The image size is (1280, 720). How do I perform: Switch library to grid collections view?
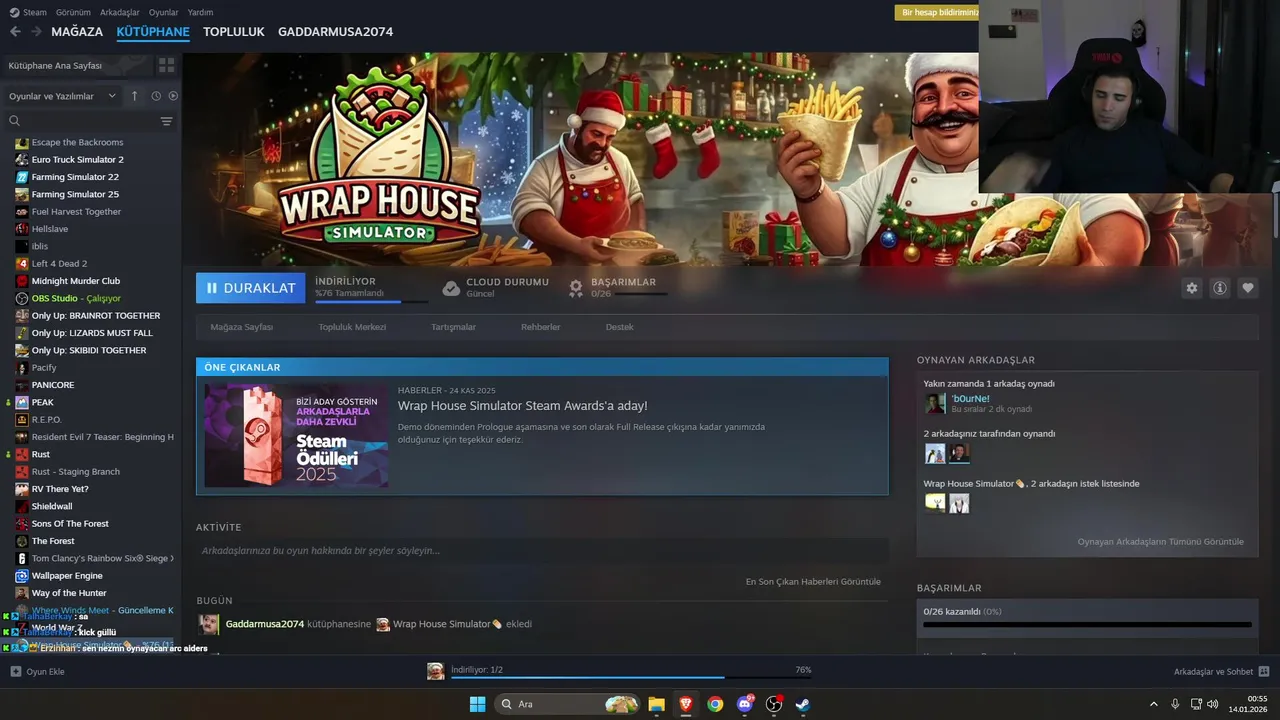point(166,65)
